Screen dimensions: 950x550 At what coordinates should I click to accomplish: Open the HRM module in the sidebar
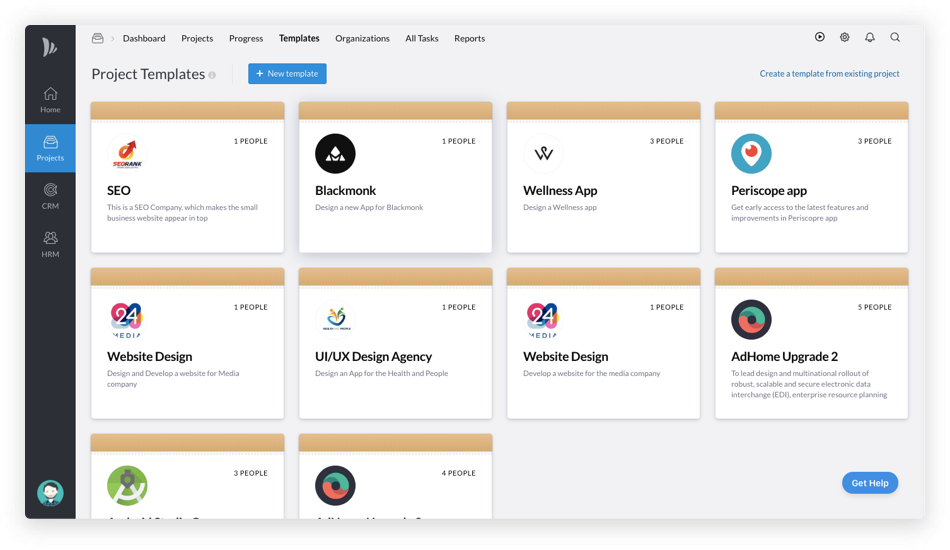pos(50,244)
